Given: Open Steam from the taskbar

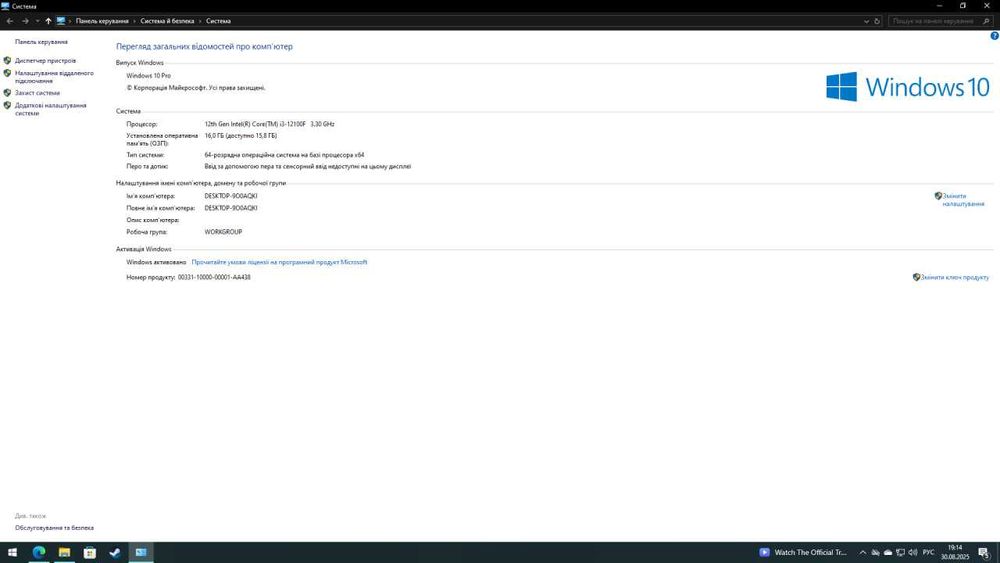Looking at the screenshot, I should [x=115, y=552].
